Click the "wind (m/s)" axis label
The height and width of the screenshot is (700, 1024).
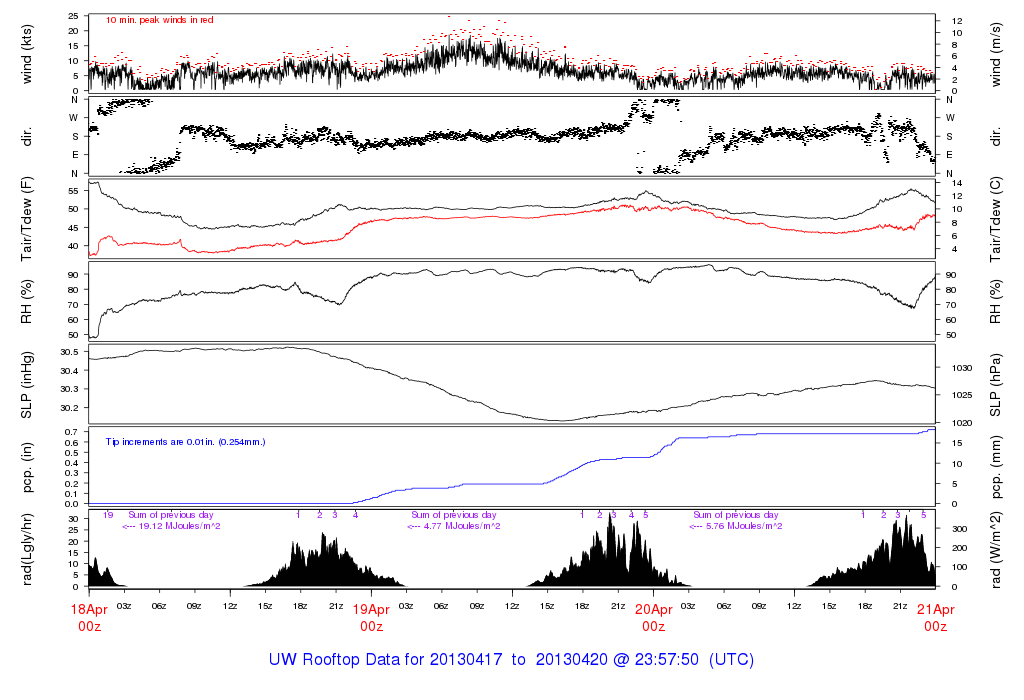pyautogui.click(x=995, y=54)
